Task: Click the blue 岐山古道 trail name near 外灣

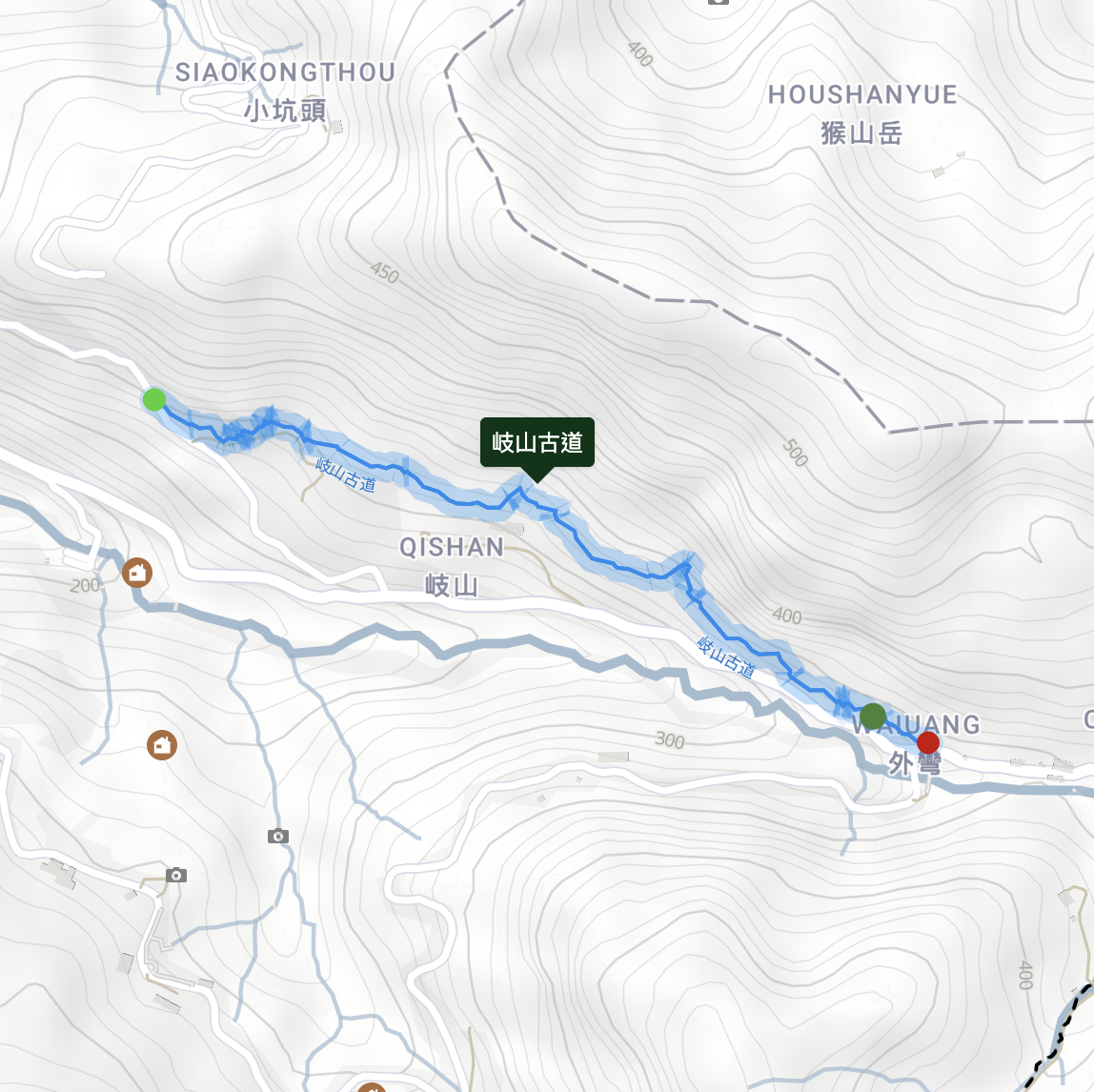Action: click(x=726, y=657)
